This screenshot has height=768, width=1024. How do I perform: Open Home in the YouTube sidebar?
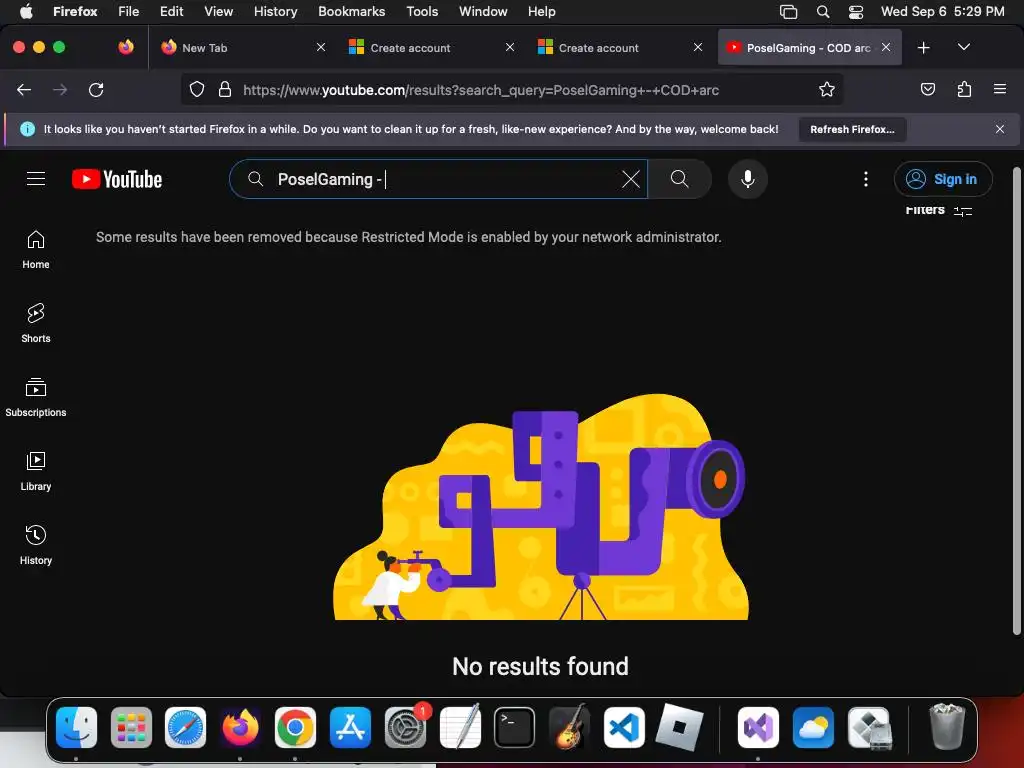pos(36,250)
